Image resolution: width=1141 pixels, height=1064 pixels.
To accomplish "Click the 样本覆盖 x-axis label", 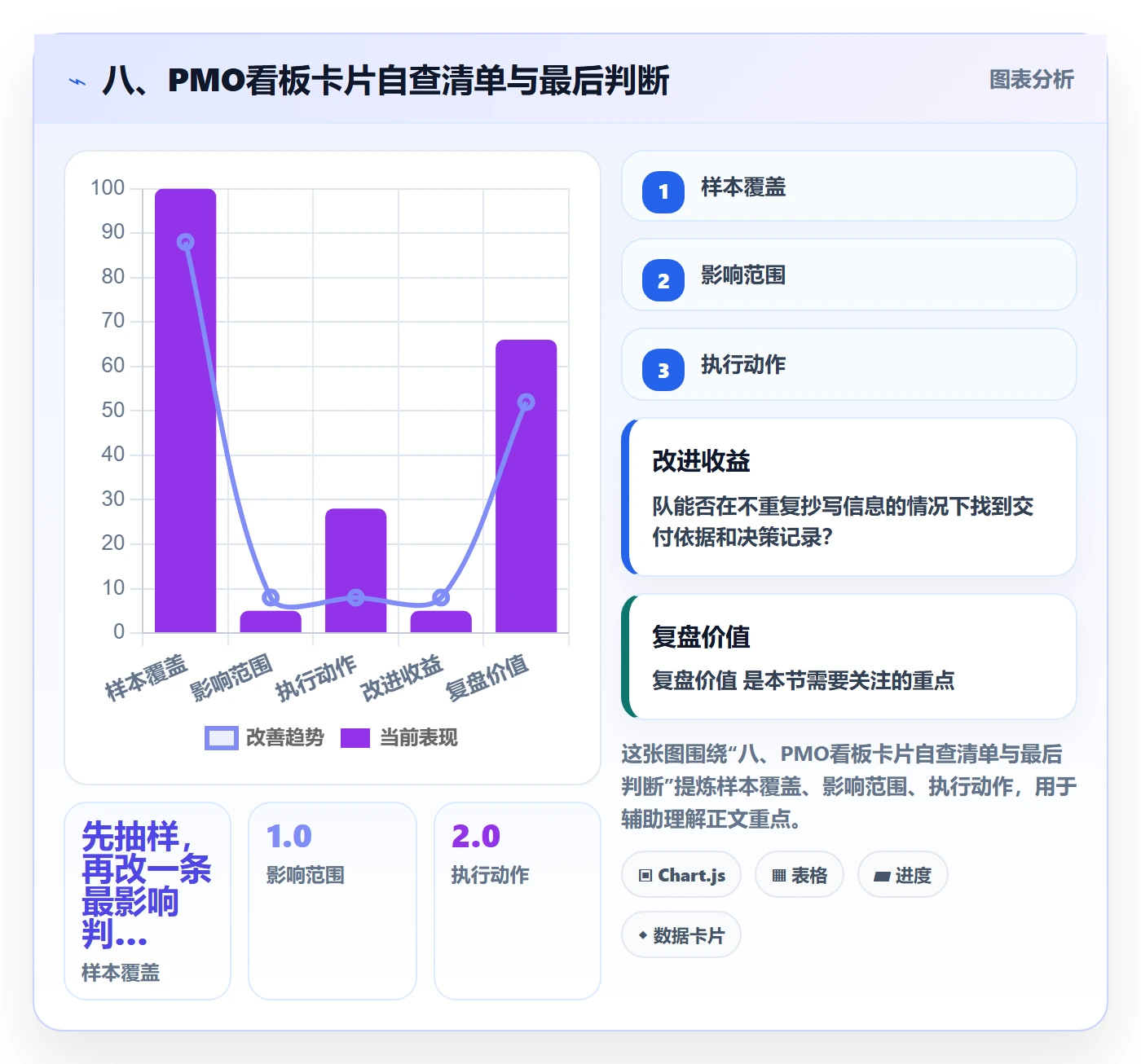I will pos(147,678).
